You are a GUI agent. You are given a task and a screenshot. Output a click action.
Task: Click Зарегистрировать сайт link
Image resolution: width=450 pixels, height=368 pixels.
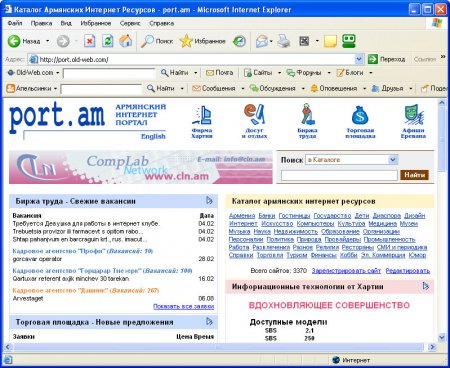coord(346,271)
